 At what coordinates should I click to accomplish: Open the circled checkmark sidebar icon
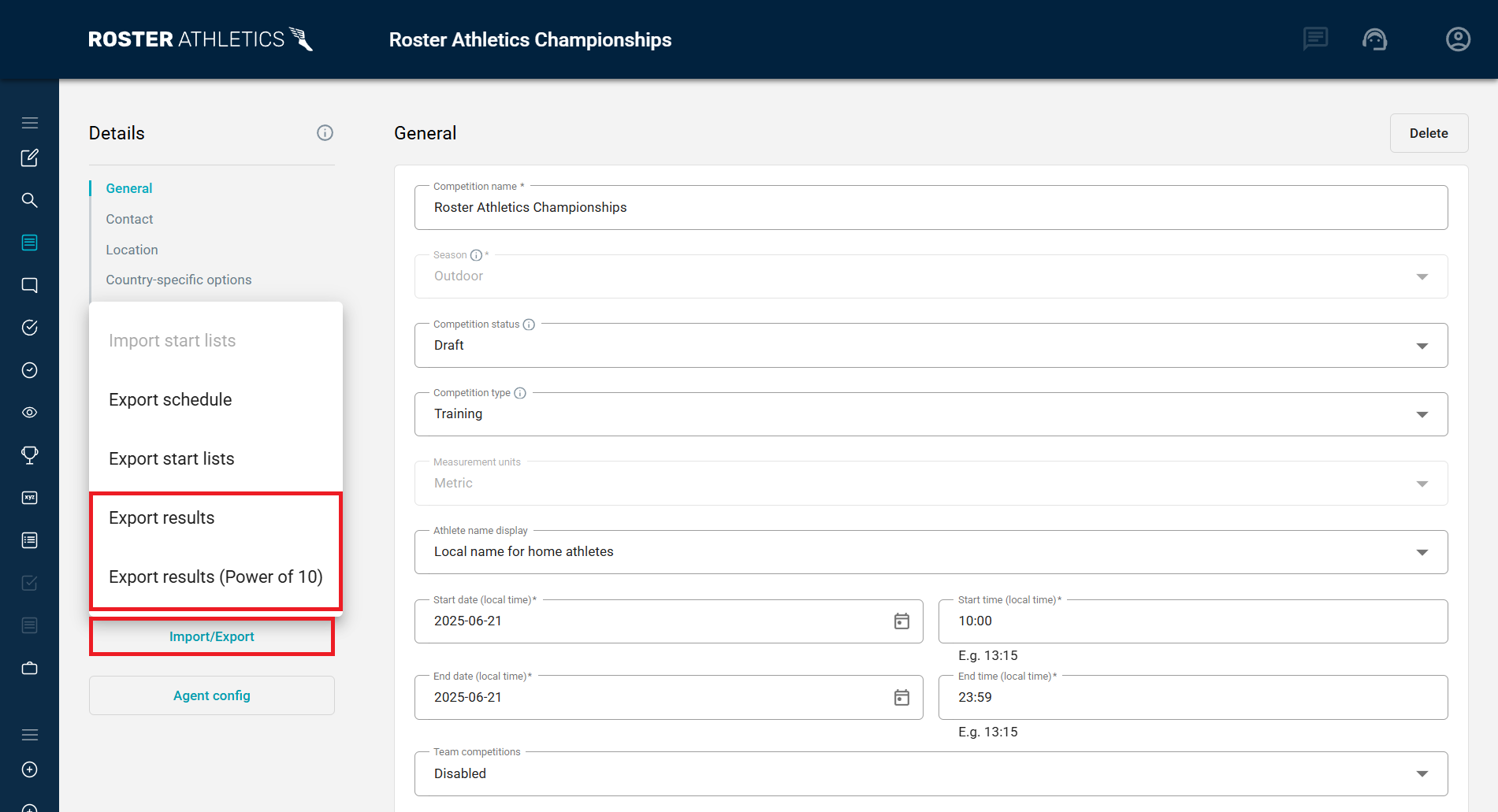(x=30, y=328)
